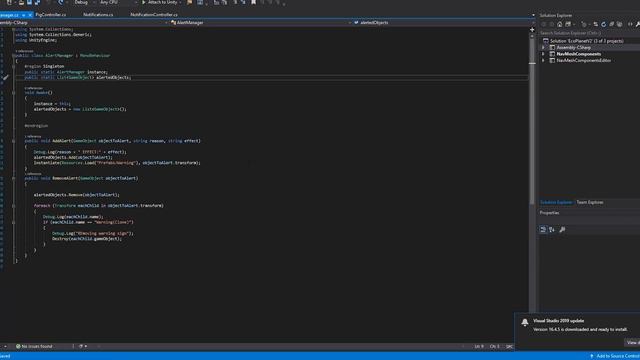Click the Solution Explorer Collapse All icon

611,24
